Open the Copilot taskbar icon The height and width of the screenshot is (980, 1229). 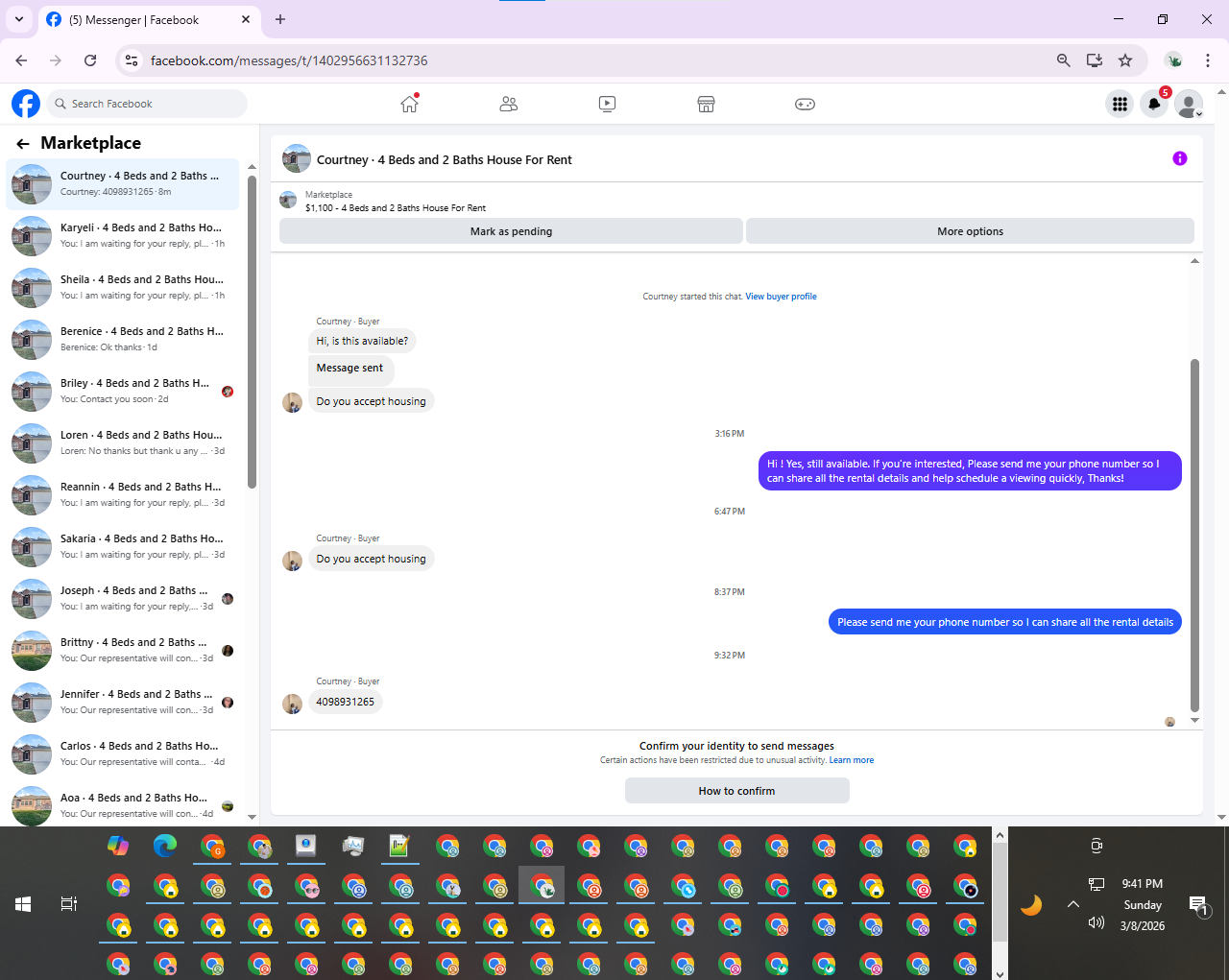pyautogui.click(x=118, y=846)
